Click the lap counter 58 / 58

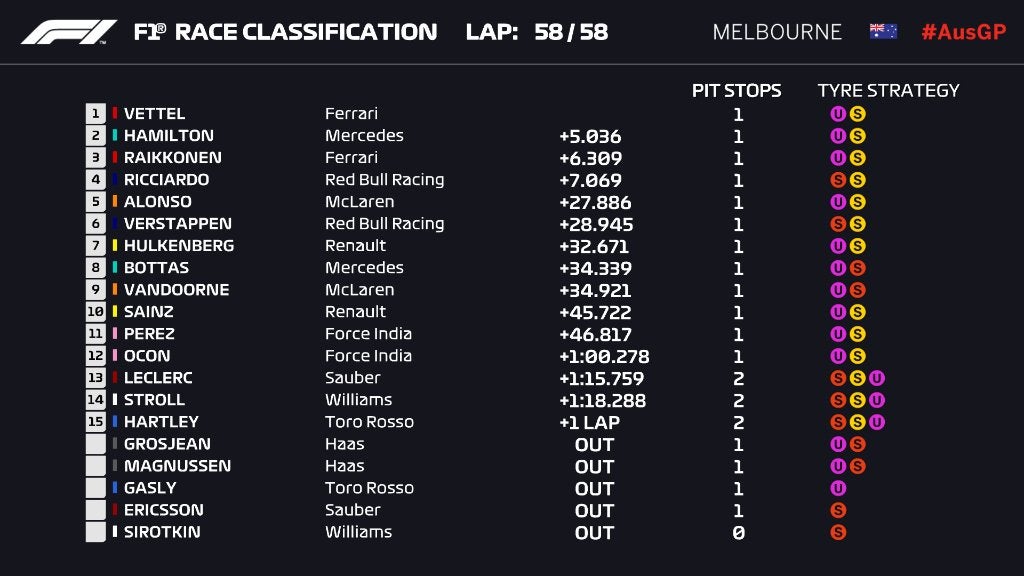coord(570,32)
